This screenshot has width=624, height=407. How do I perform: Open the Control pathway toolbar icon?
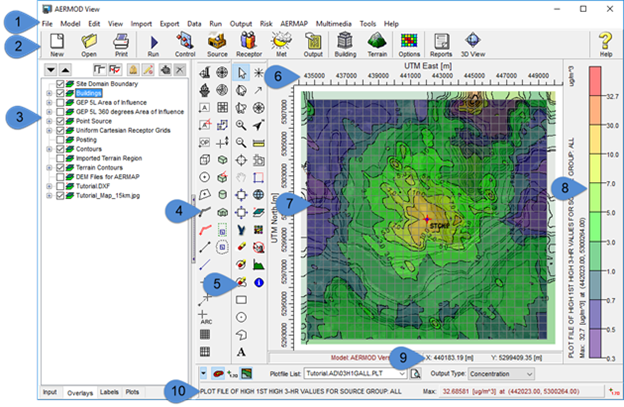pos(185,45)
